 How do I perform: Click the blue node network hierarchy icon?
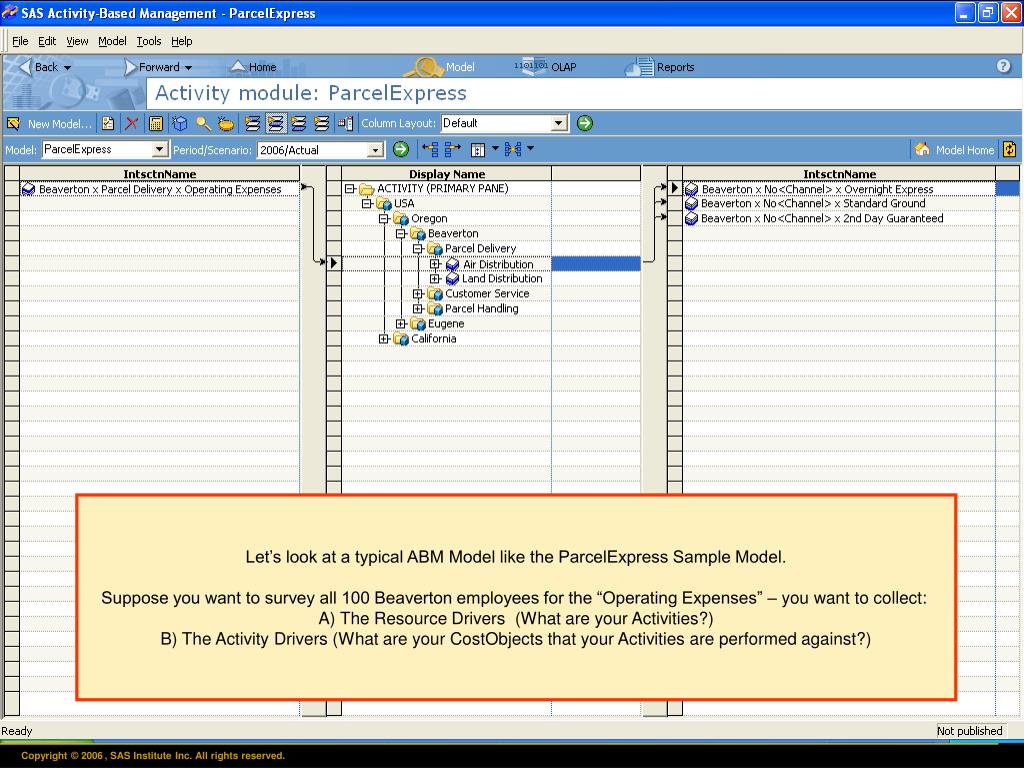513,150
